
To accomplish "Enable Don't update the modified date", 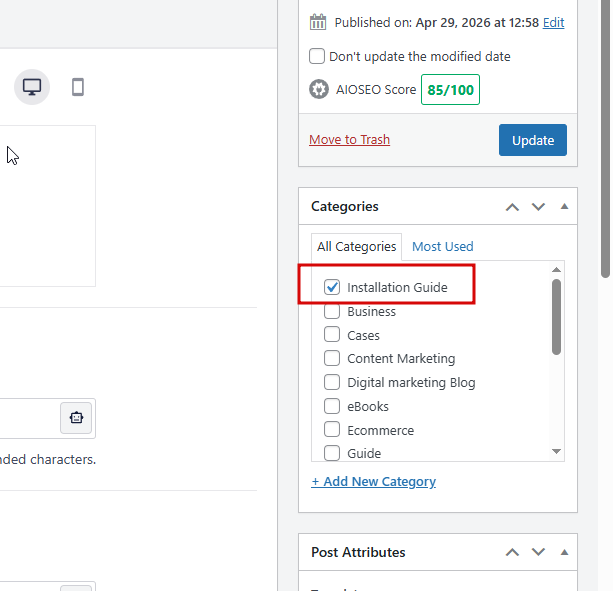I will (317, 56).
